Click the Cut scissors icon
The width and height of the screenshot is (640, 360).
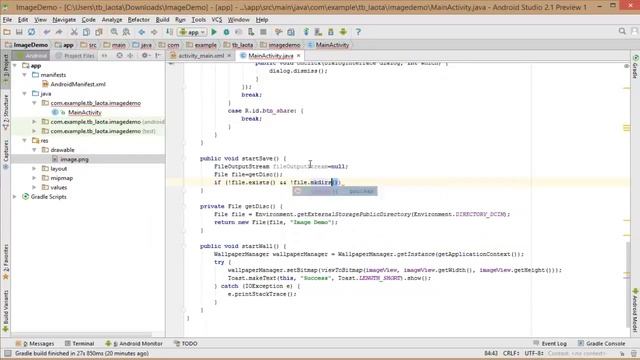(x=74, y=32)
